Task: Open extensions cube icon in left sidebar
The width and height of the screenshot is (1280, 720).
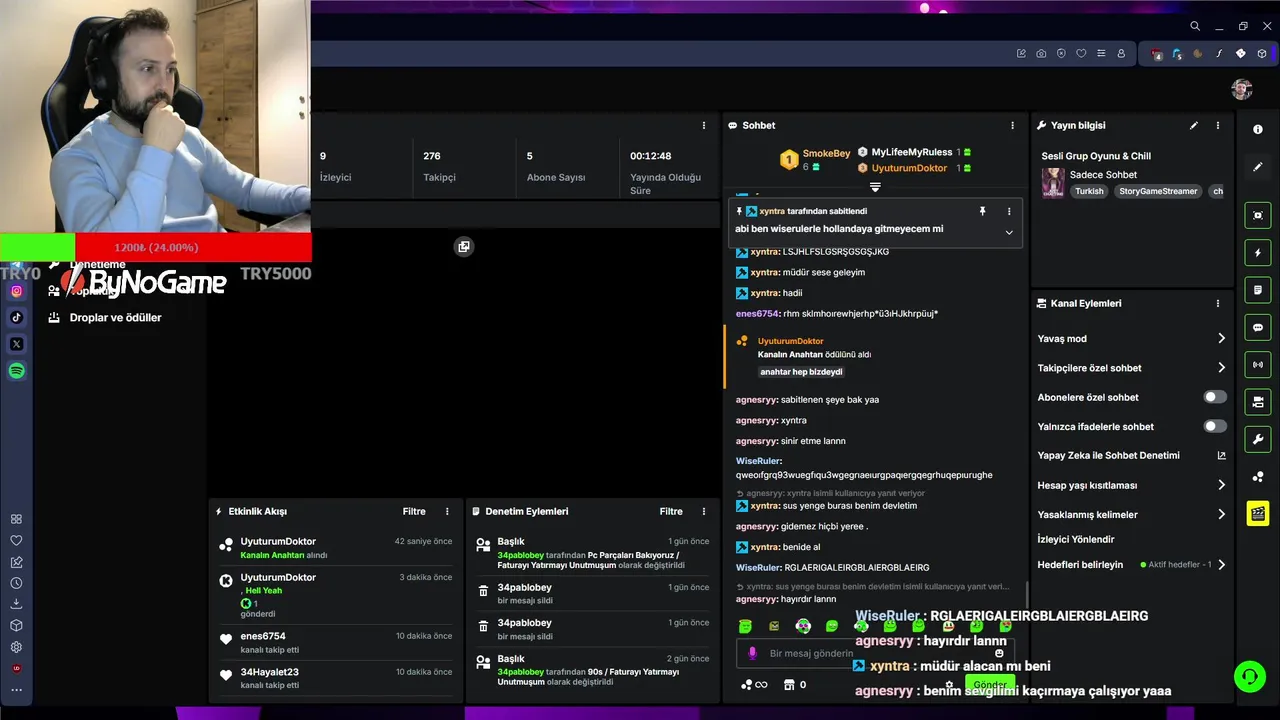Action: pyautogui.click(x=16, y=626)
